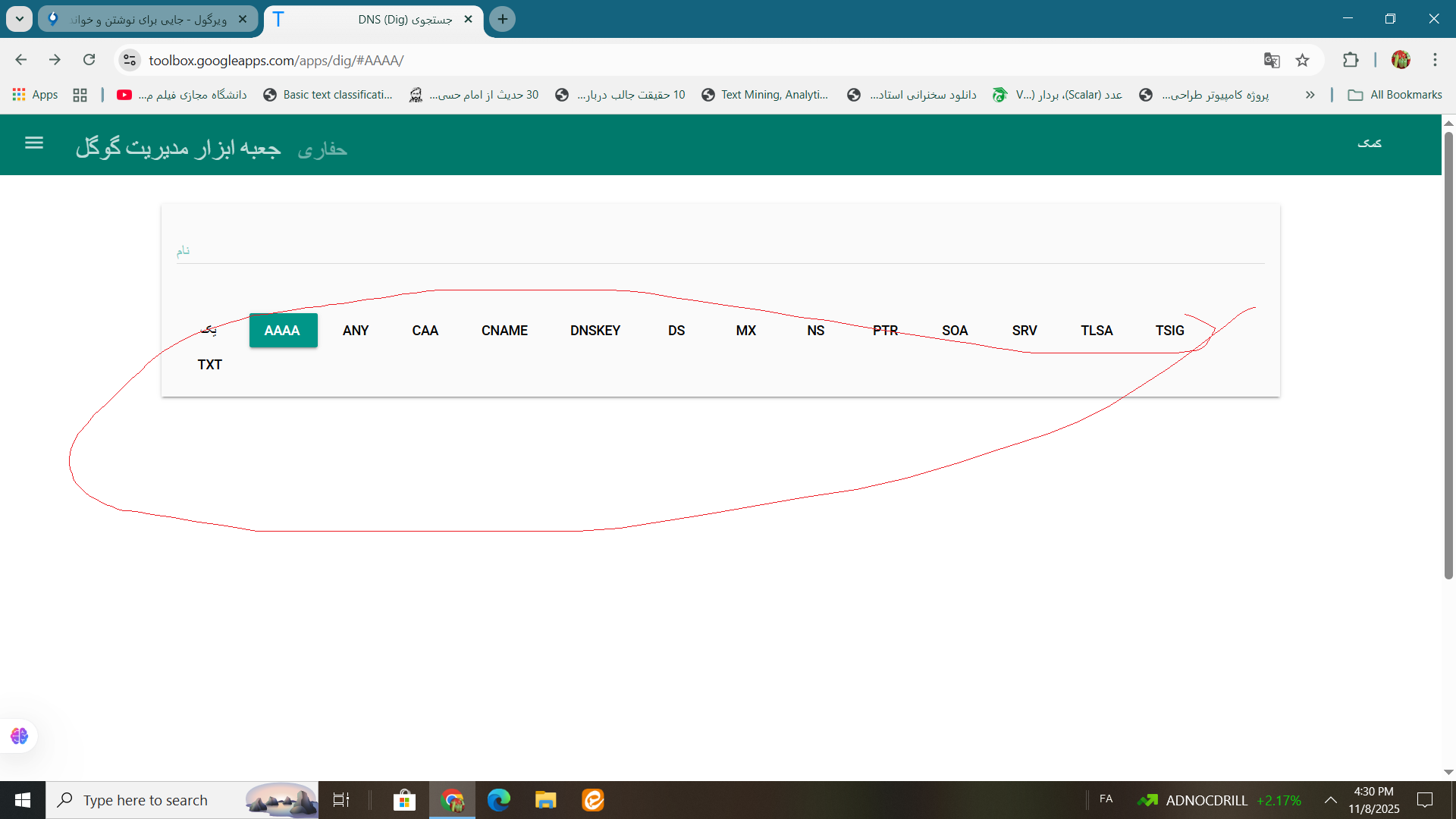Expand the hidden bookmarks chevron

point(1310,95)
